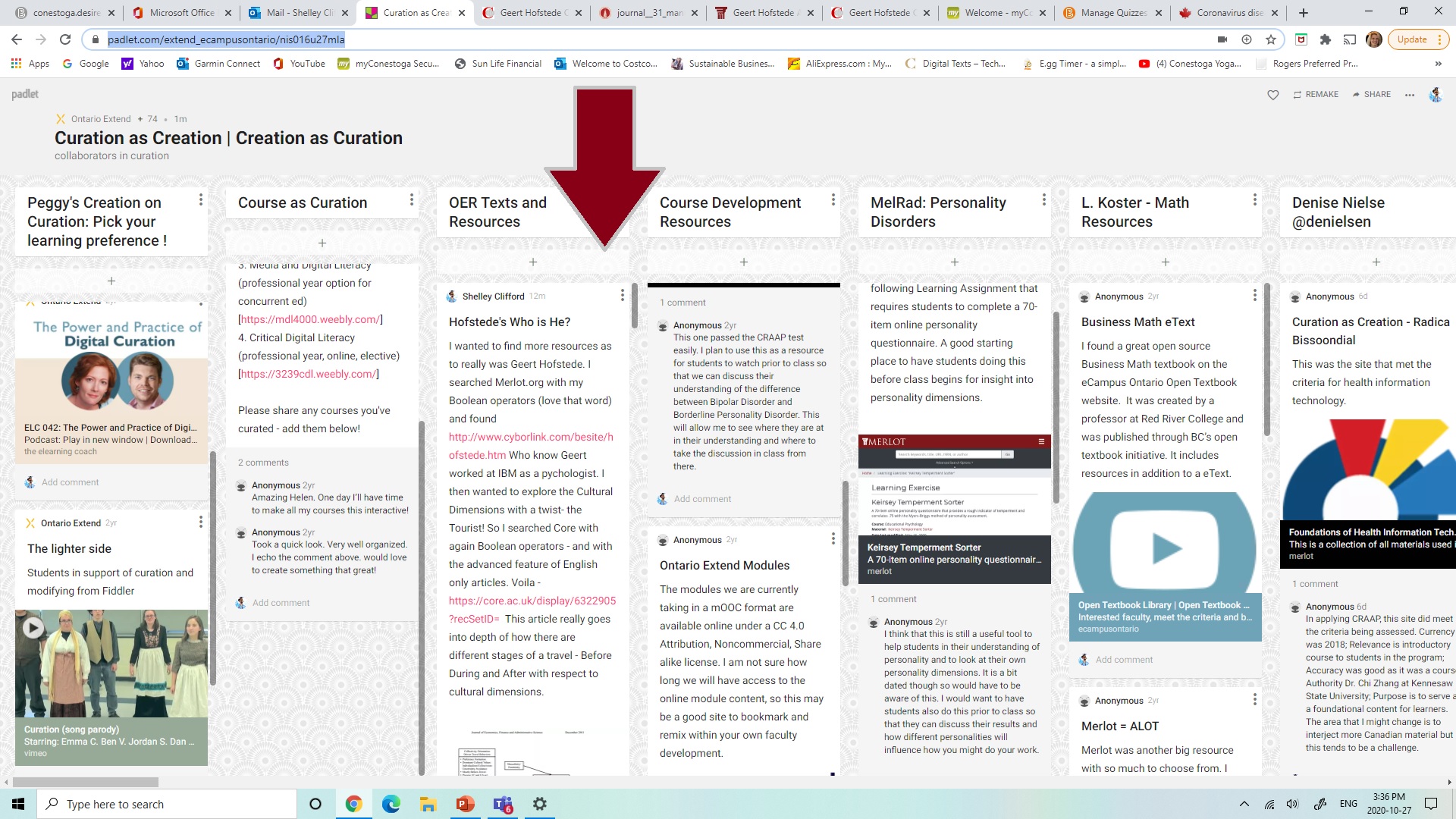The height and width of the screenshot is (819, 1456).
Task: Add comment under Business Math eText post
Action: click(1124, 660)
